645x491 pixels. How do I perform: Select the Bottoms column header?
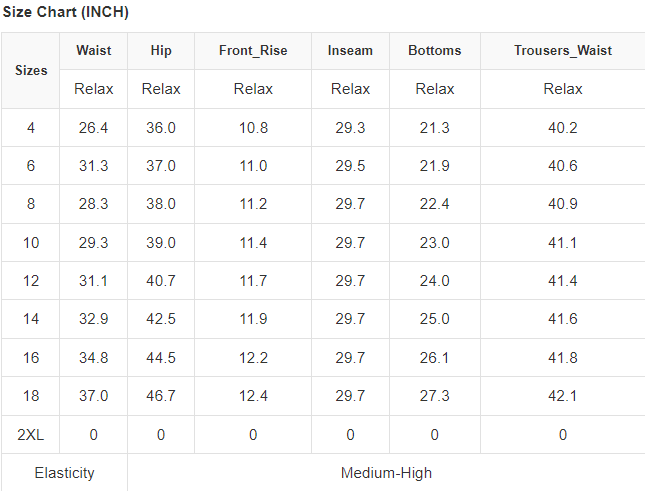coord(435,51)
